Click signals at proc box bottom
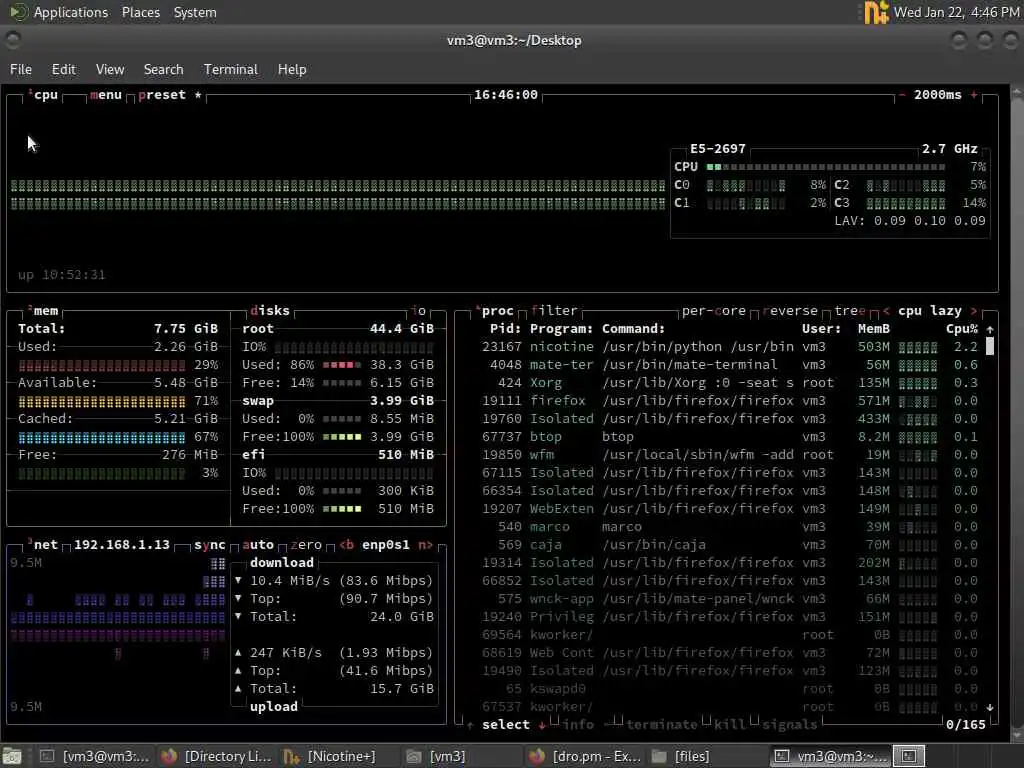 789,725
